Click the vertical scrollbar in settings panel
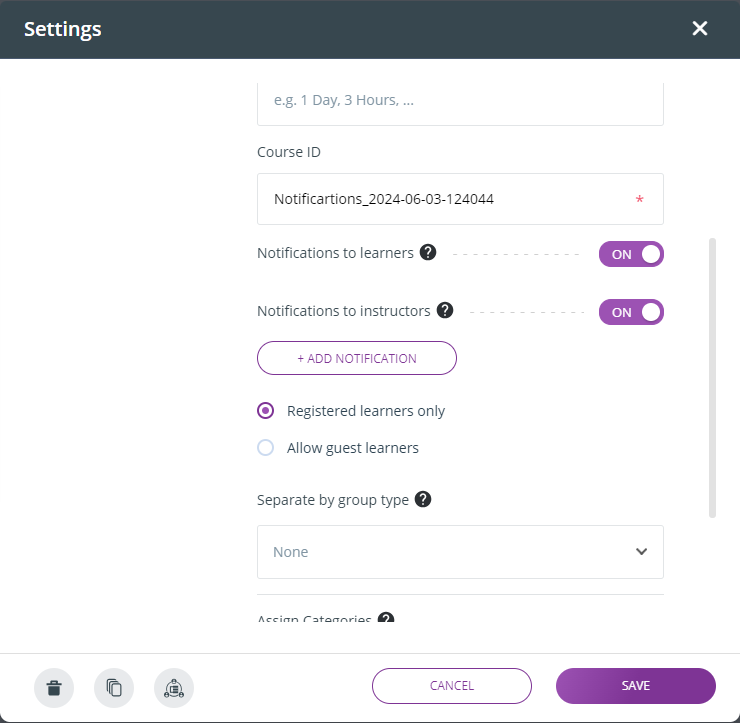Screen dimensions: 740x723 [x=712, y=378]
